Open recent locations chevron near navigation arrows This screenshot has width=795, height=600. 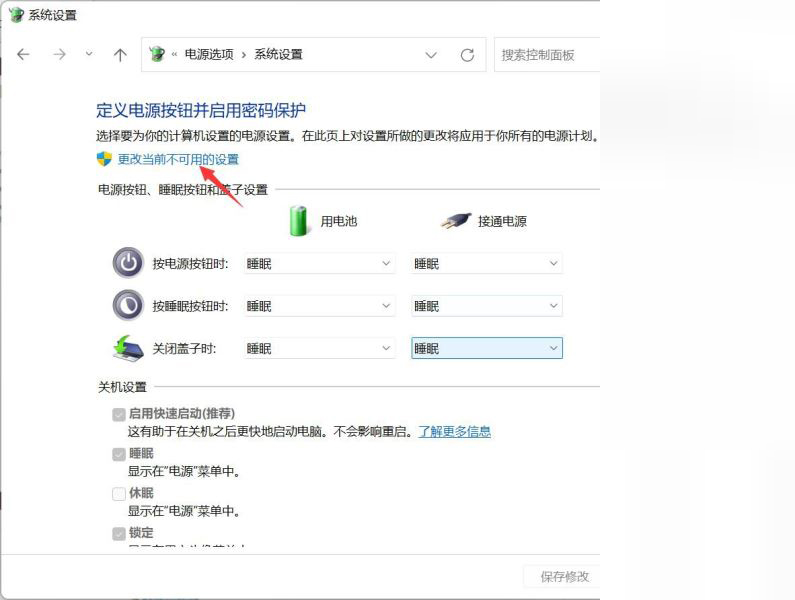(x=89, y=53)
